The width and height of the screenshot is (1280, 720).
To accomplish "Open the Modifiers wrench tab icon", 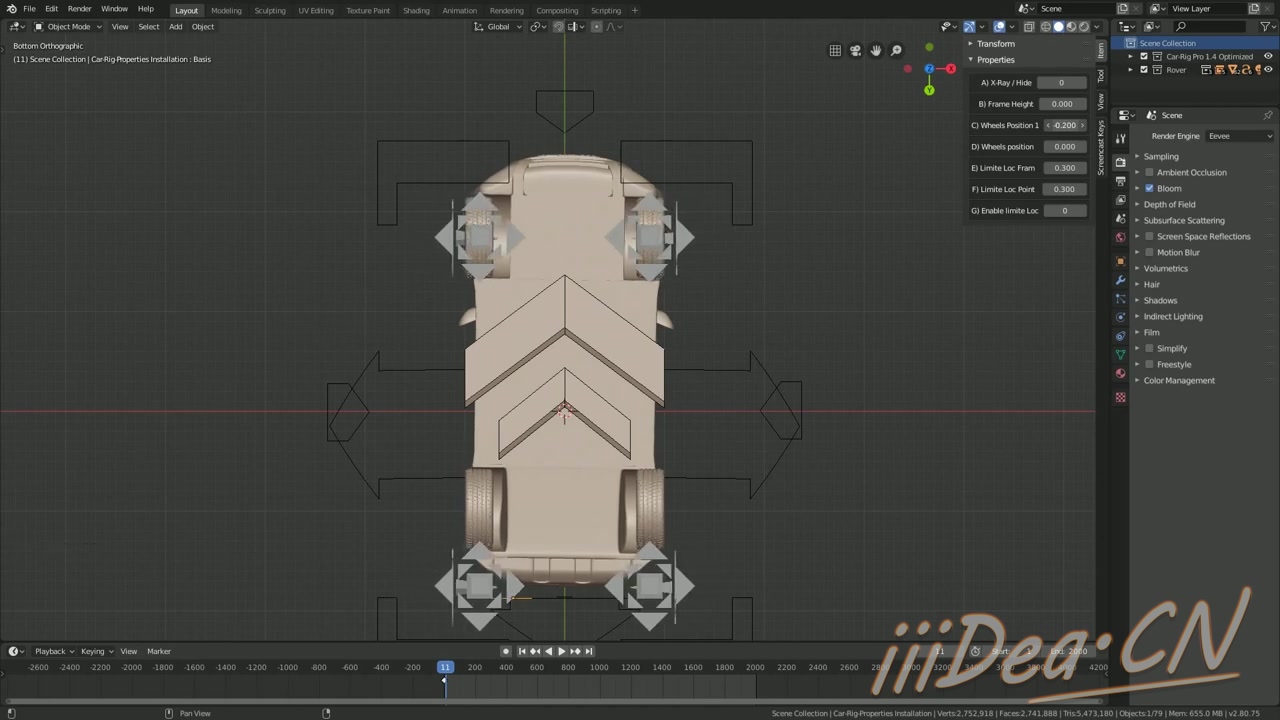I will [1120, 279].
